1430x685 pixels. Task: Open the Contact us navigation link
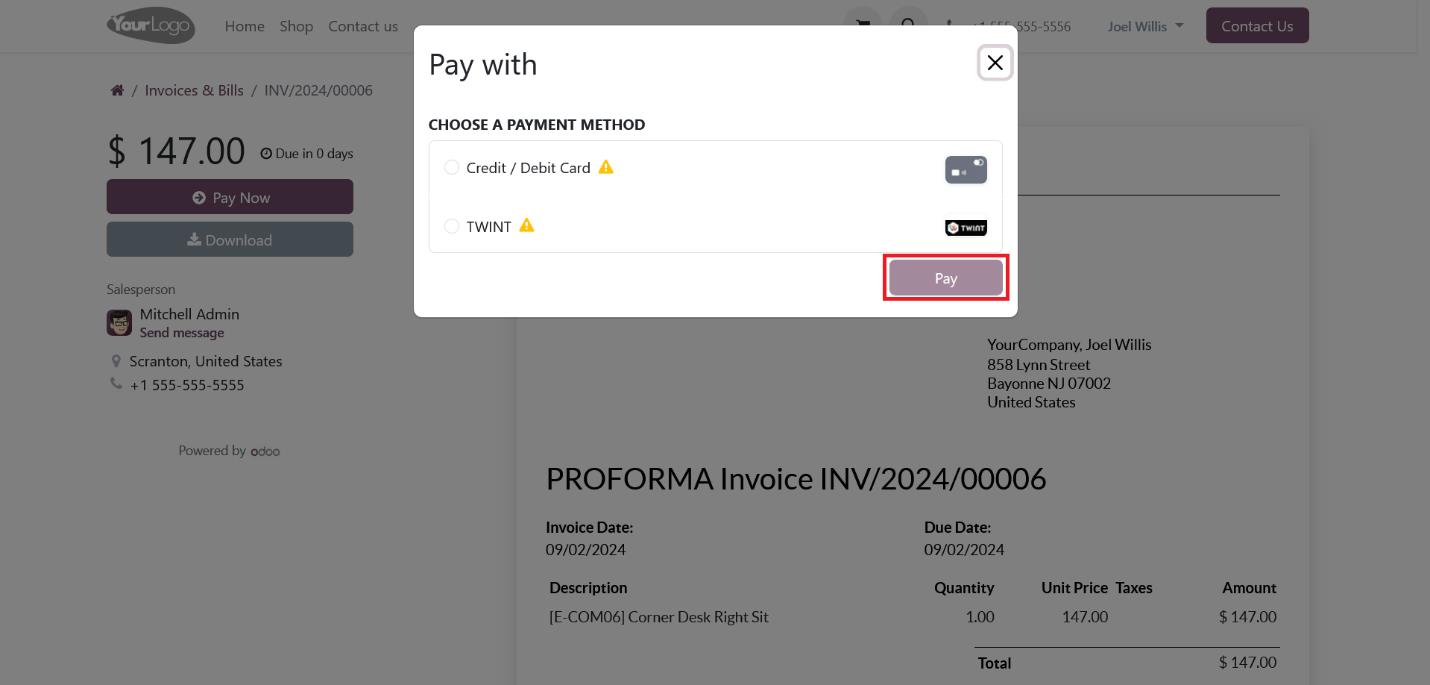point(363,26)
